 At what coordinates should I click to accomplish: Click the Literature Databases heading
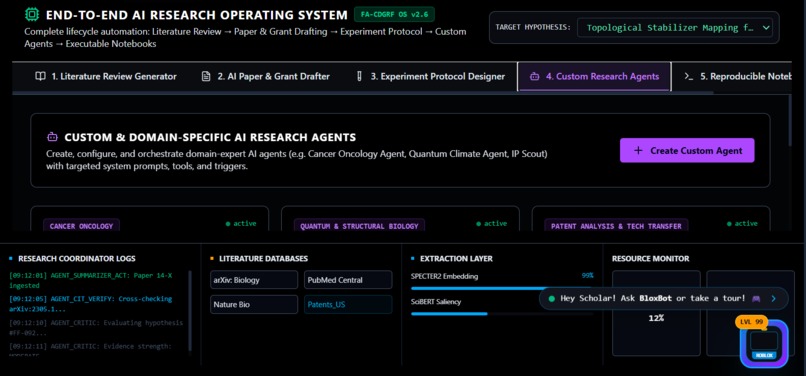coord(264,259)
